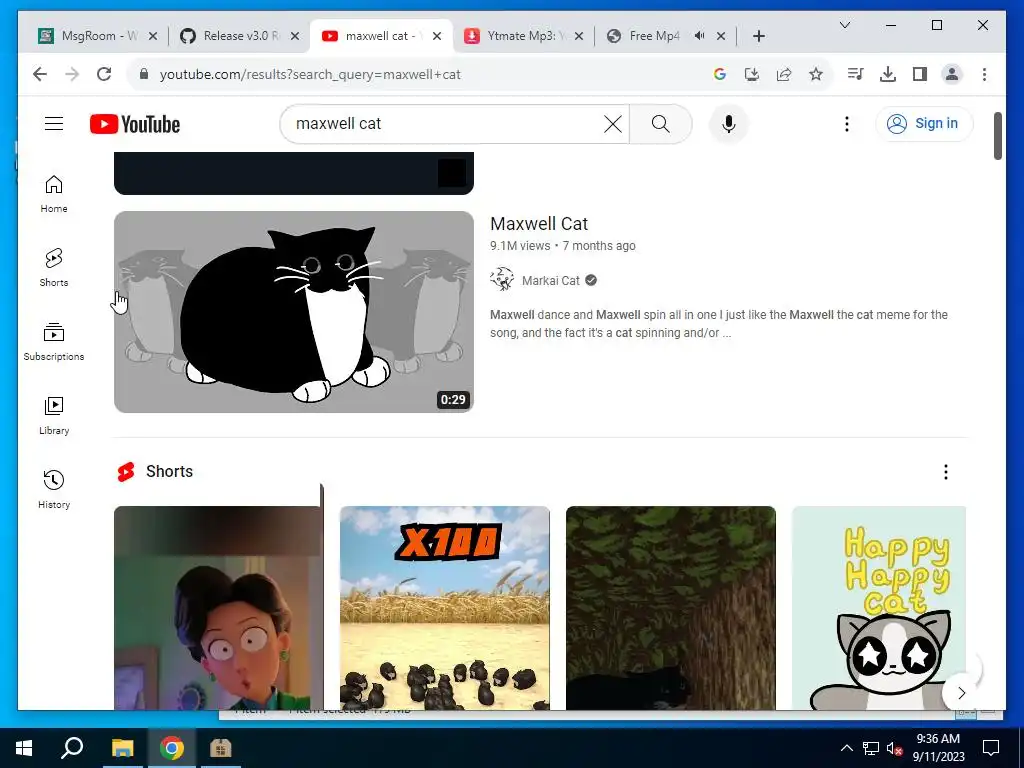Image resolution: width=1024 pixels, height=768 pixels.
Task: Open the Windows Start menu
Action: [x=24, y=748]
